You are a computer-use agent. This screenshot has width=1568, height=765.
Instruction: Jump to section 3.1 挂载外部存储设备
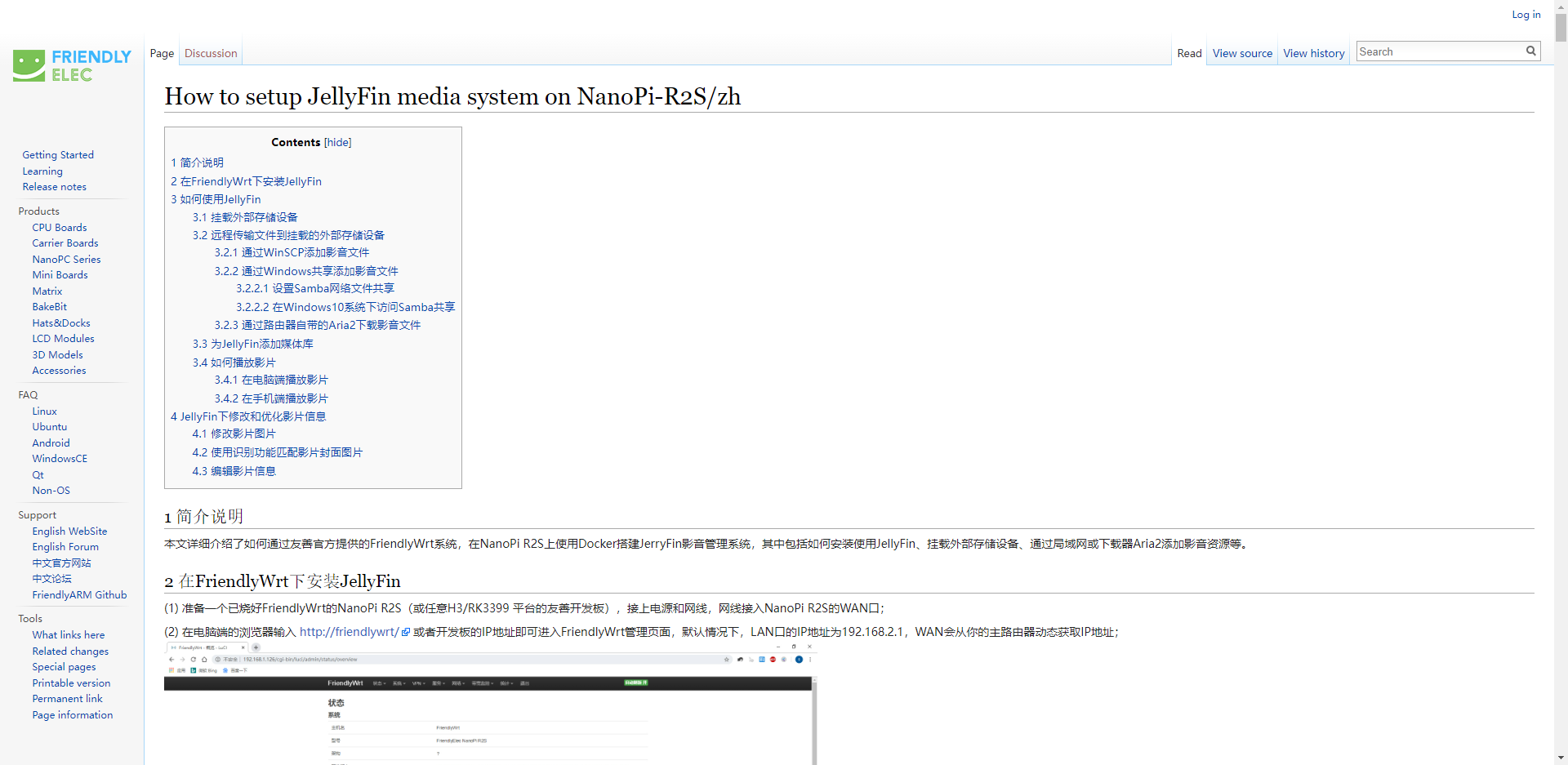coord(245,217)
